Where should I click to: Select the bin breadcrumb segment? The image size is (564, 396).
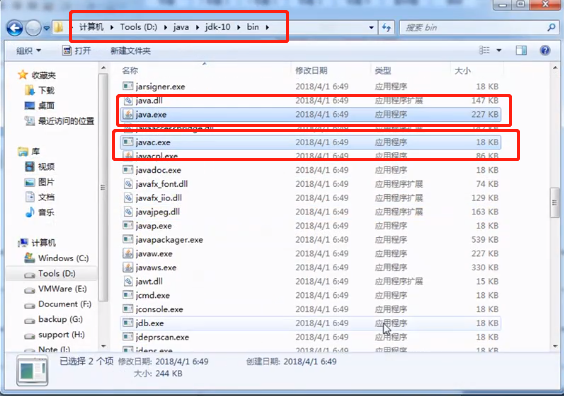253,27
